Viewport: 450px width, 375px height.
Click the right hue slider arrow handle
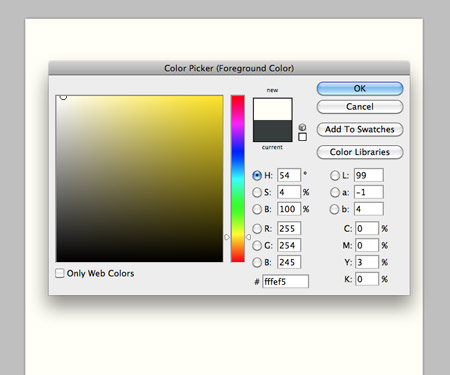[248, 237]
